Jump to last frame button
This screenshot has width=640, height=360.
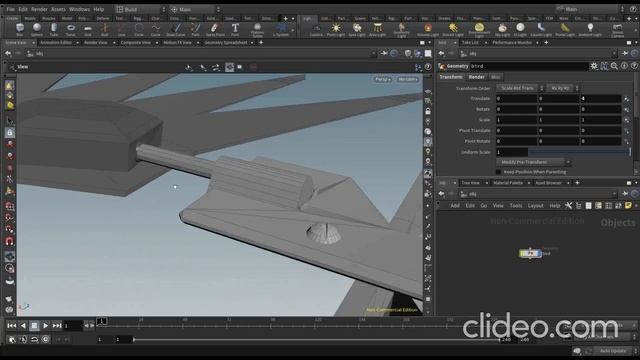57,325
